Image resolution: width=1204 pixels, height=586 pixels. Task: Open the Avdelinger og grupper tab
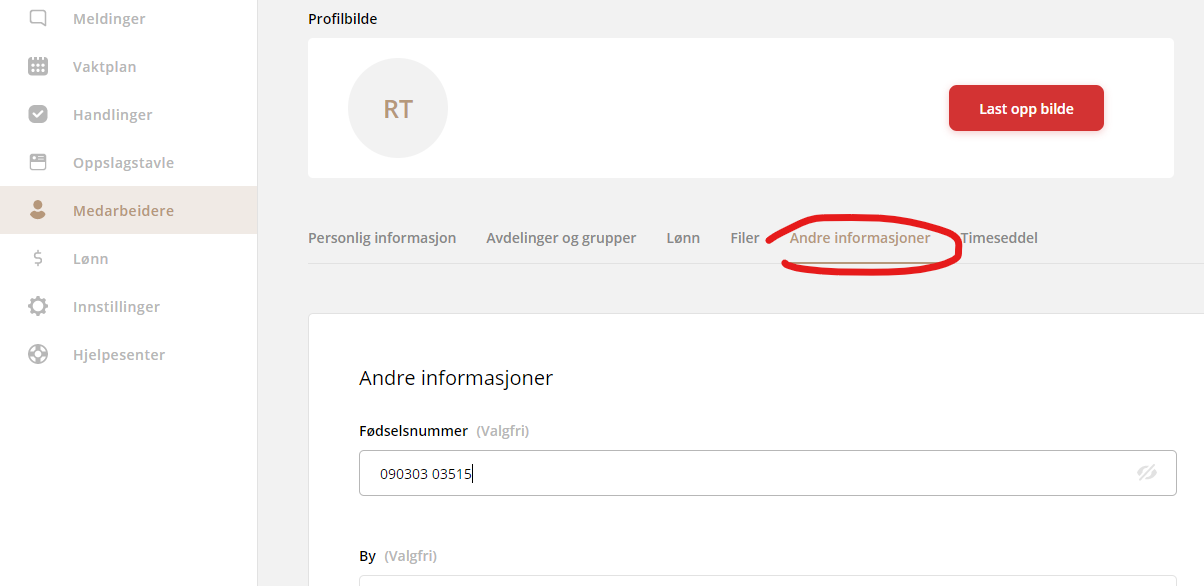[x=561, y=238]
